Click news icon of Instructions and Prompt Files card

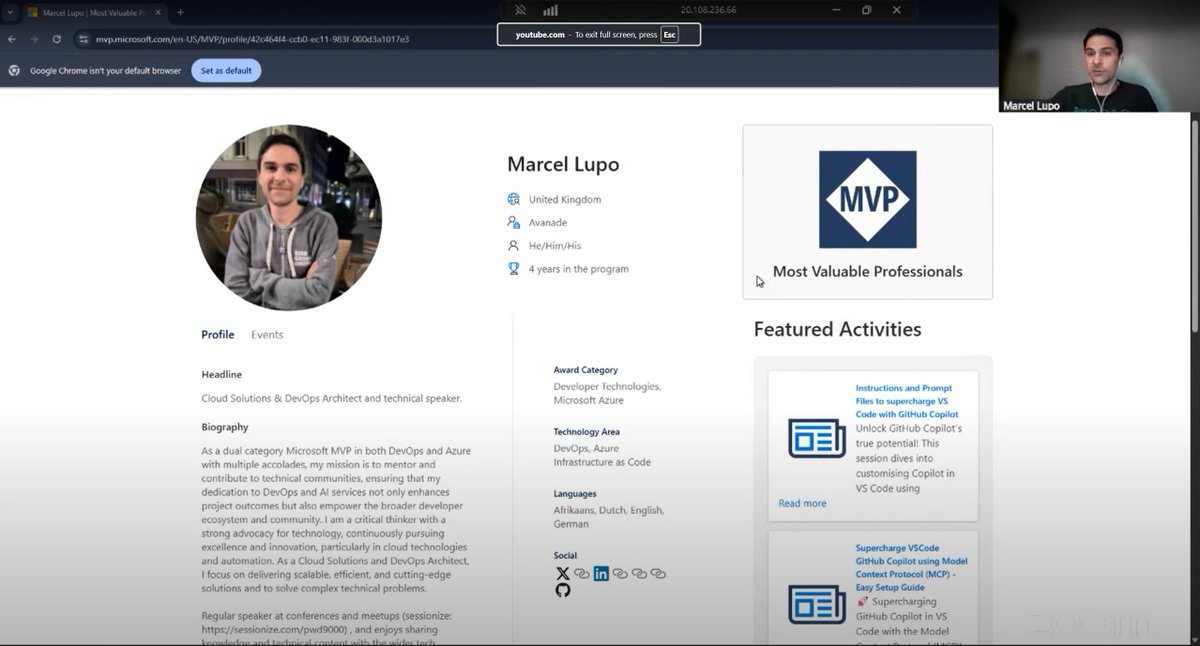tap(817, 438)
